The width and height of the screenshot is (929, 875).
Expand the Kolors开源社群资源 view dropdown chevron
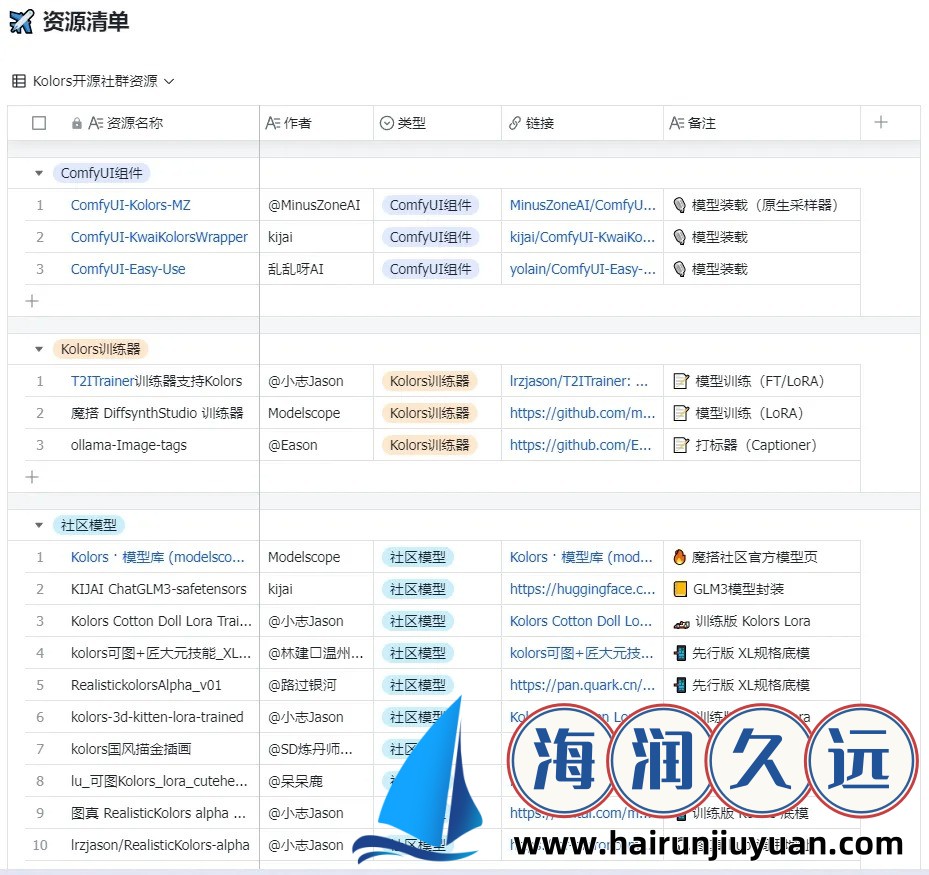pyautogui.click(x=169, y=81)
